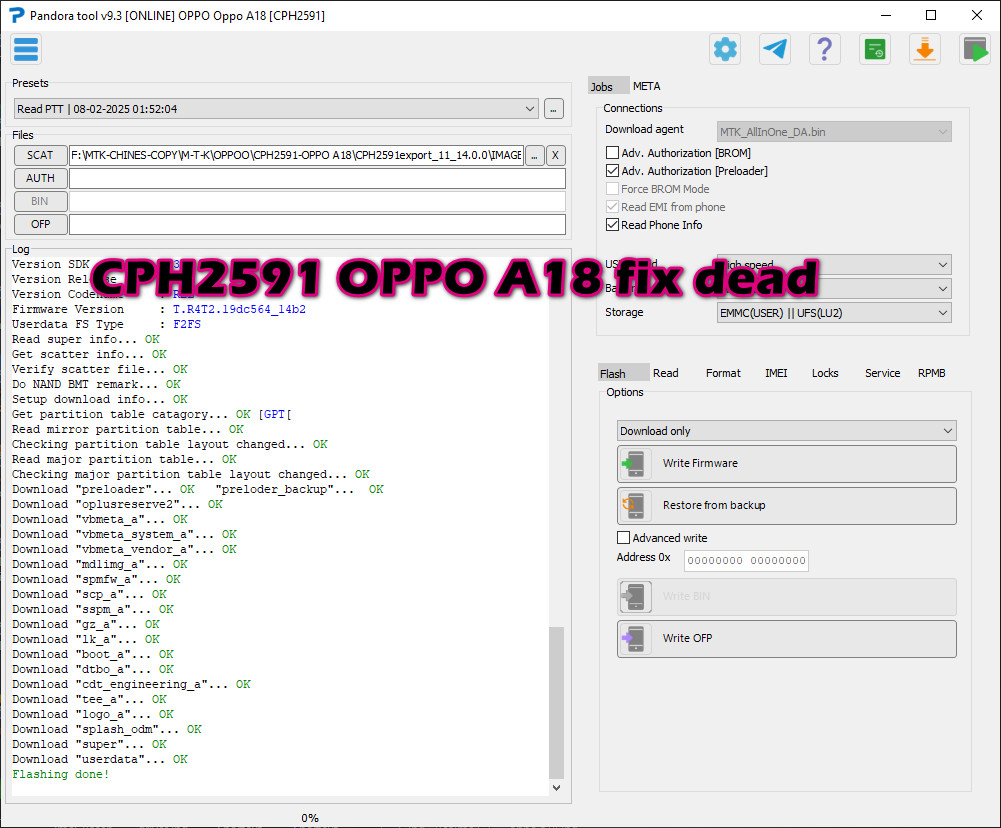Maximize the Pandora tool window

coord(931,15)
